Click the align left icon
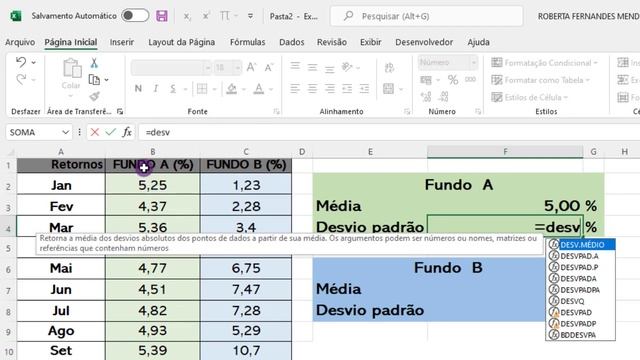This screenshot has height=360, width=640. (295, 89)
